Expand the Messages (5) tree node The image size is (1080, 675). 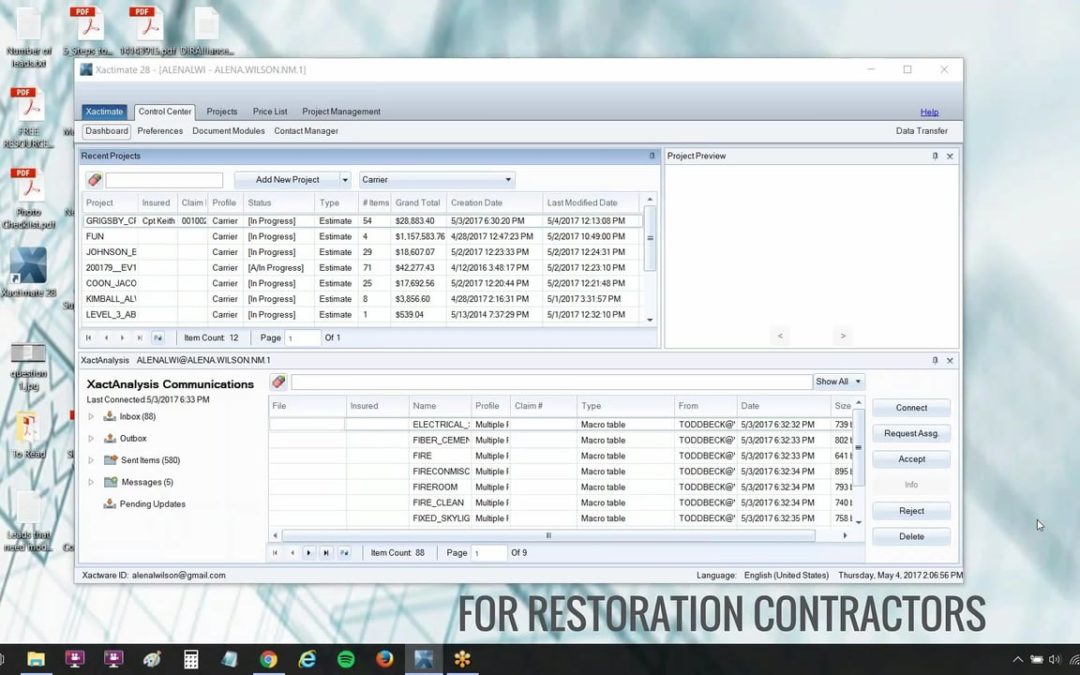click(91, 482)
